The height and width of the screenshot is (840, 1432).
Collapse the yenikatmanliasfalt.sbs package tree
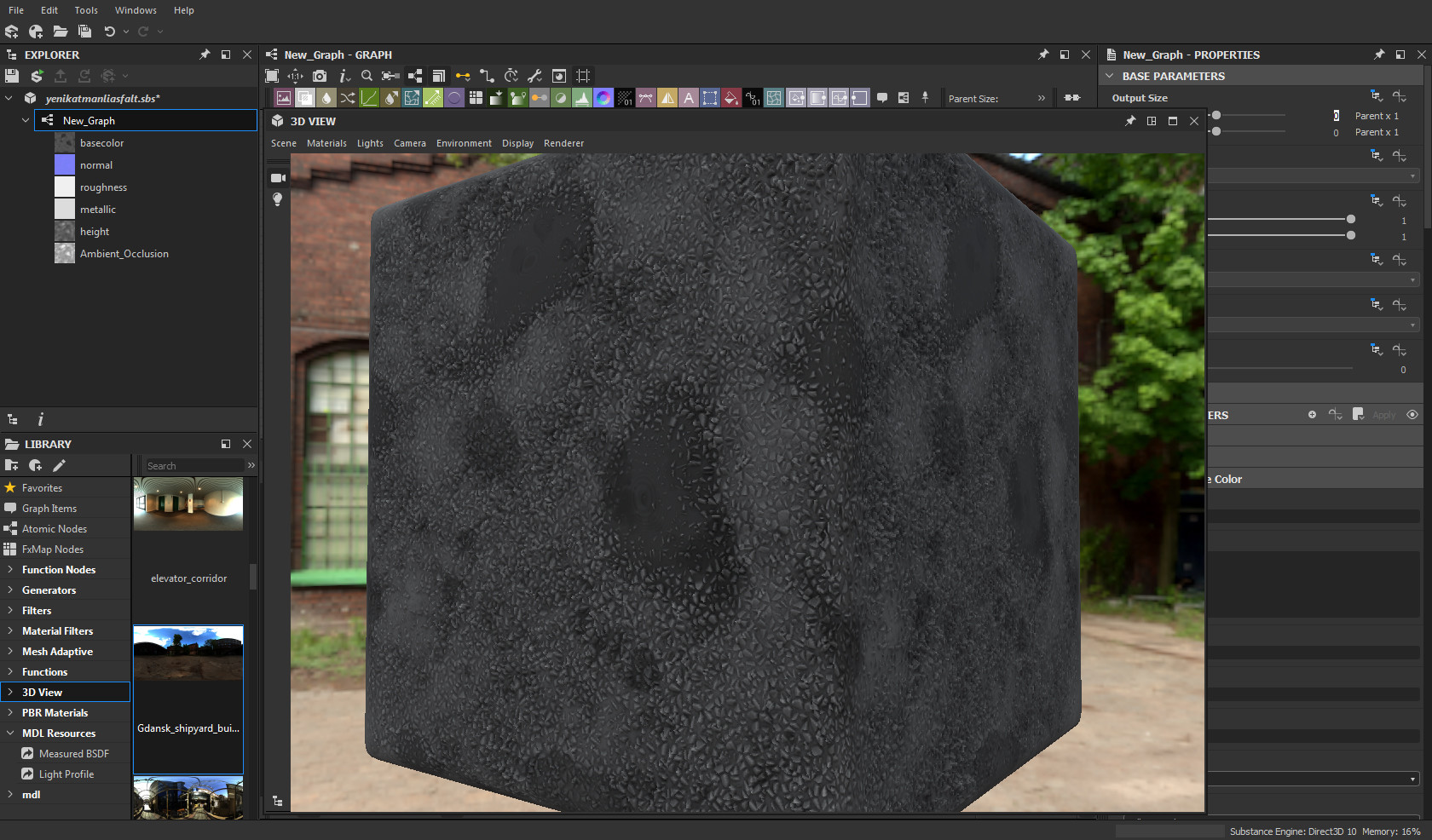click(9, 98)
